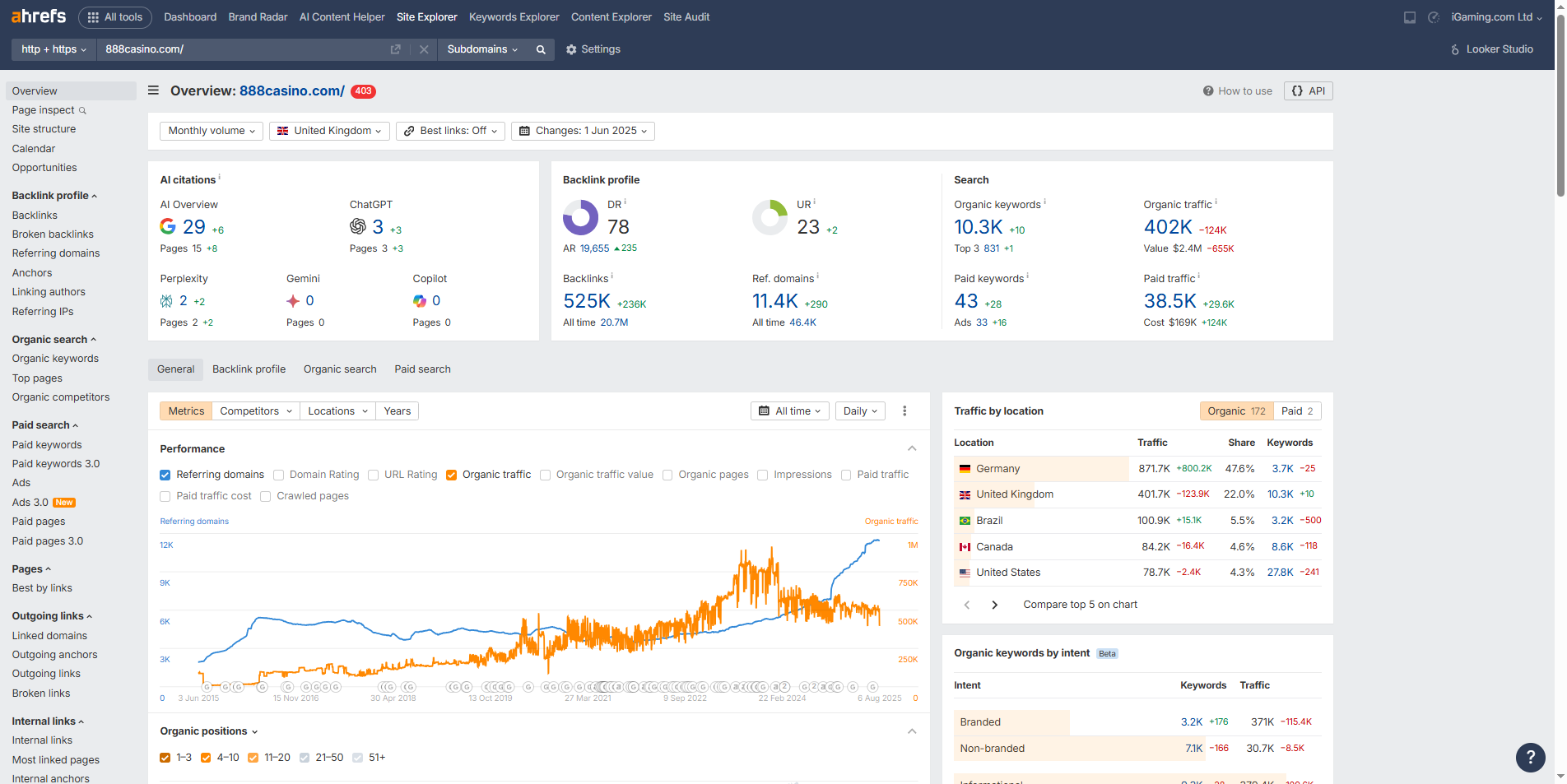1567x784 pixels.
Task: Enable Impressions checkbox
Action: 763,475
